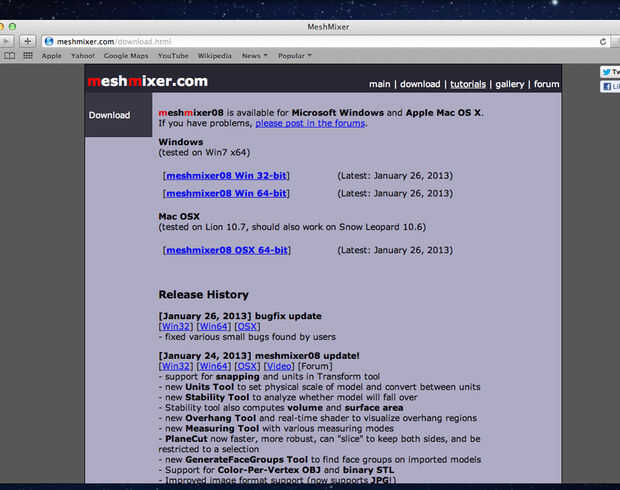Click Win32 link under January 26 bugfix

pyautogui.click(x=176, y=327)
